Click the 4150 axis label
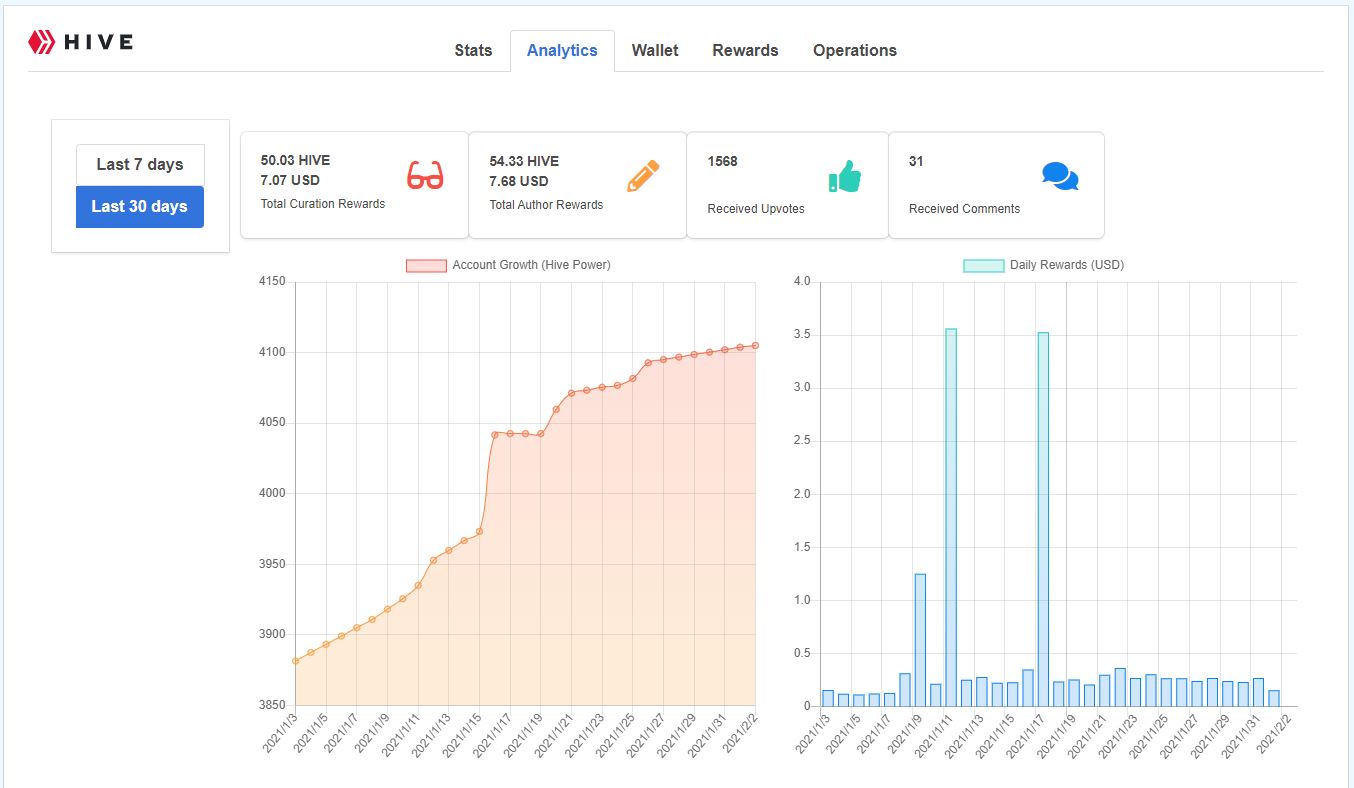 coord(271,282)
